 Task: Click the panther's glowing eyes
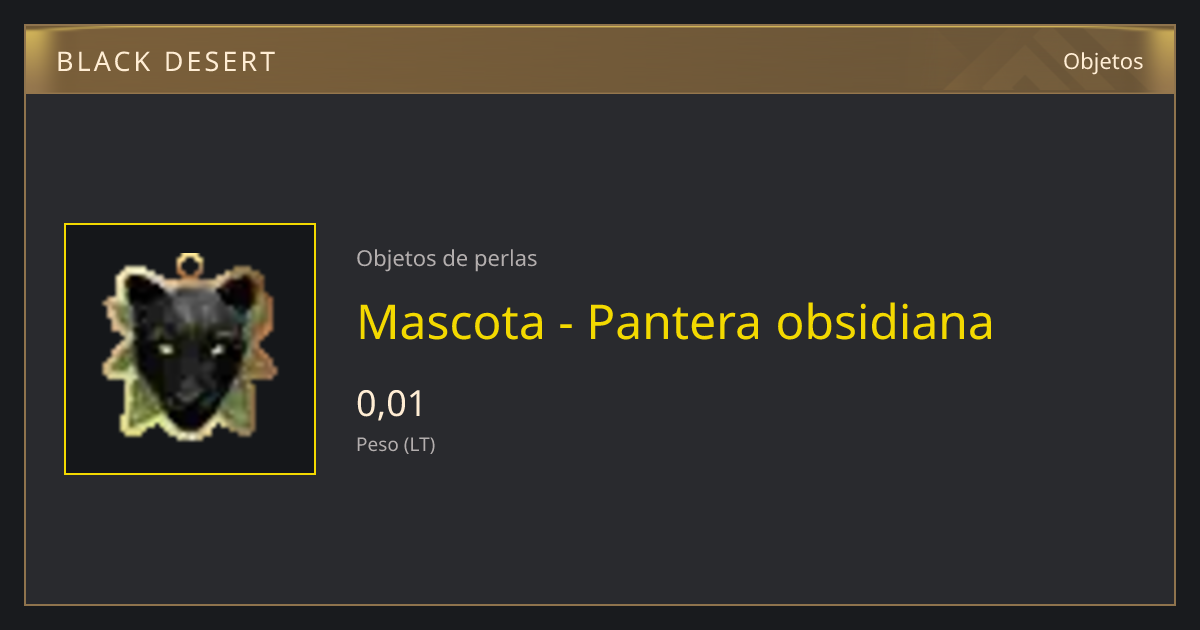[x=190, y=349]
